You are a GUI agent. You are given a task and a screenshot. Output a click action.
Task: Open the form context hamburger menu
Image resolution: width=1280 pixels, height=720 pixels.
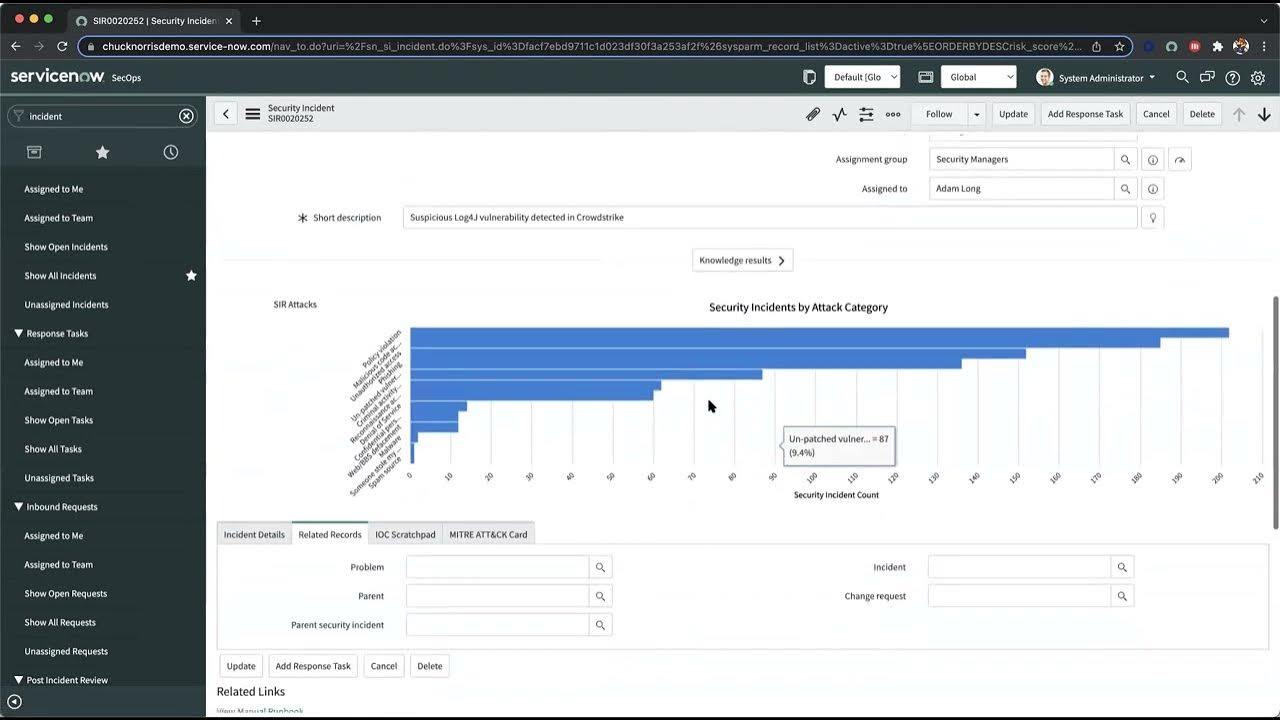pyautogui.click(x=253, y=114)
